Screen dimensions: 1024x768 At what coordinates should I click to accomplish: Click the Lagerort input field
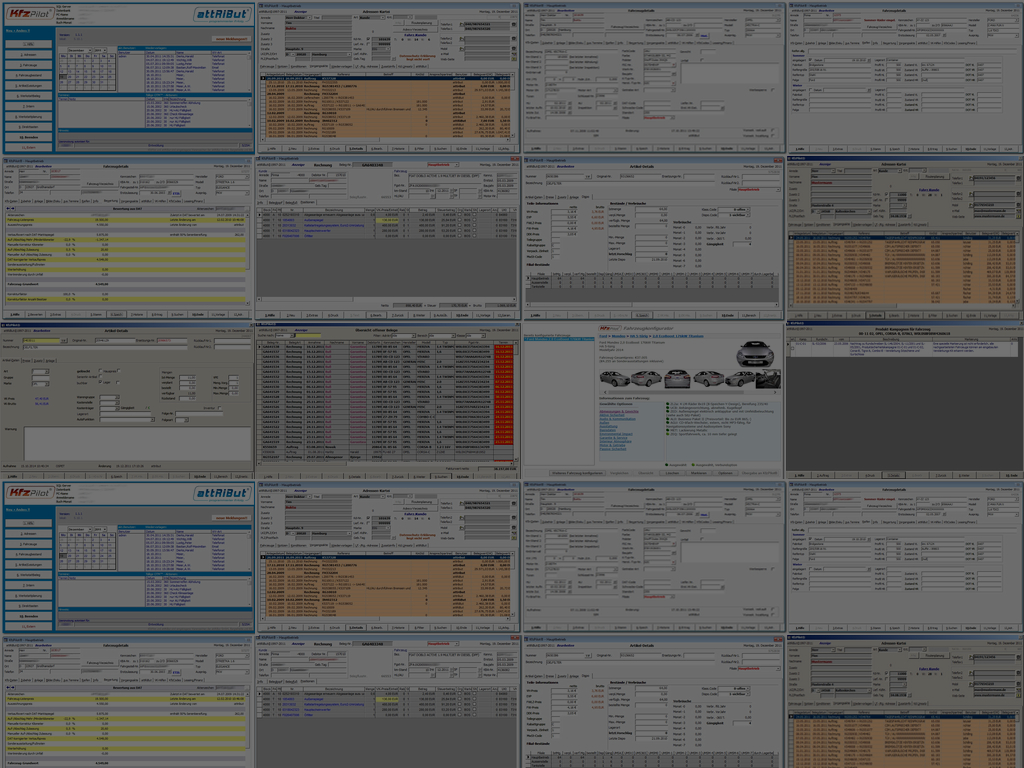(x=125, y=414)
